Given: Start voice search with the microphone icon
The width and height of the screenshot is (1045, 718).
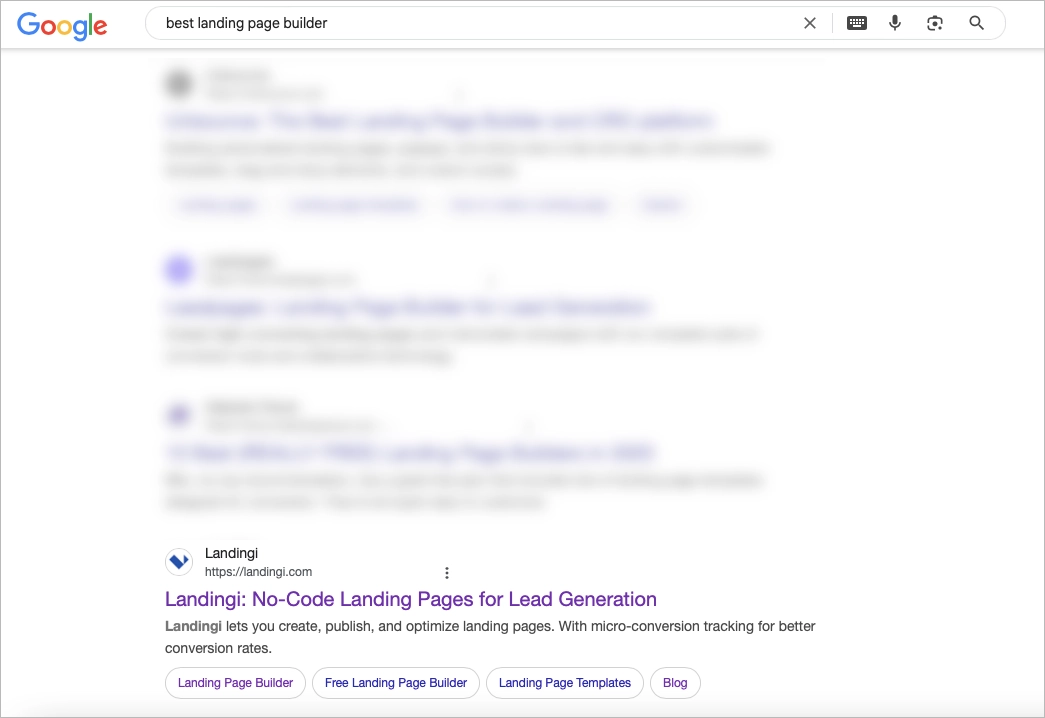Looking at the screenshot, I should coord(894,22).
